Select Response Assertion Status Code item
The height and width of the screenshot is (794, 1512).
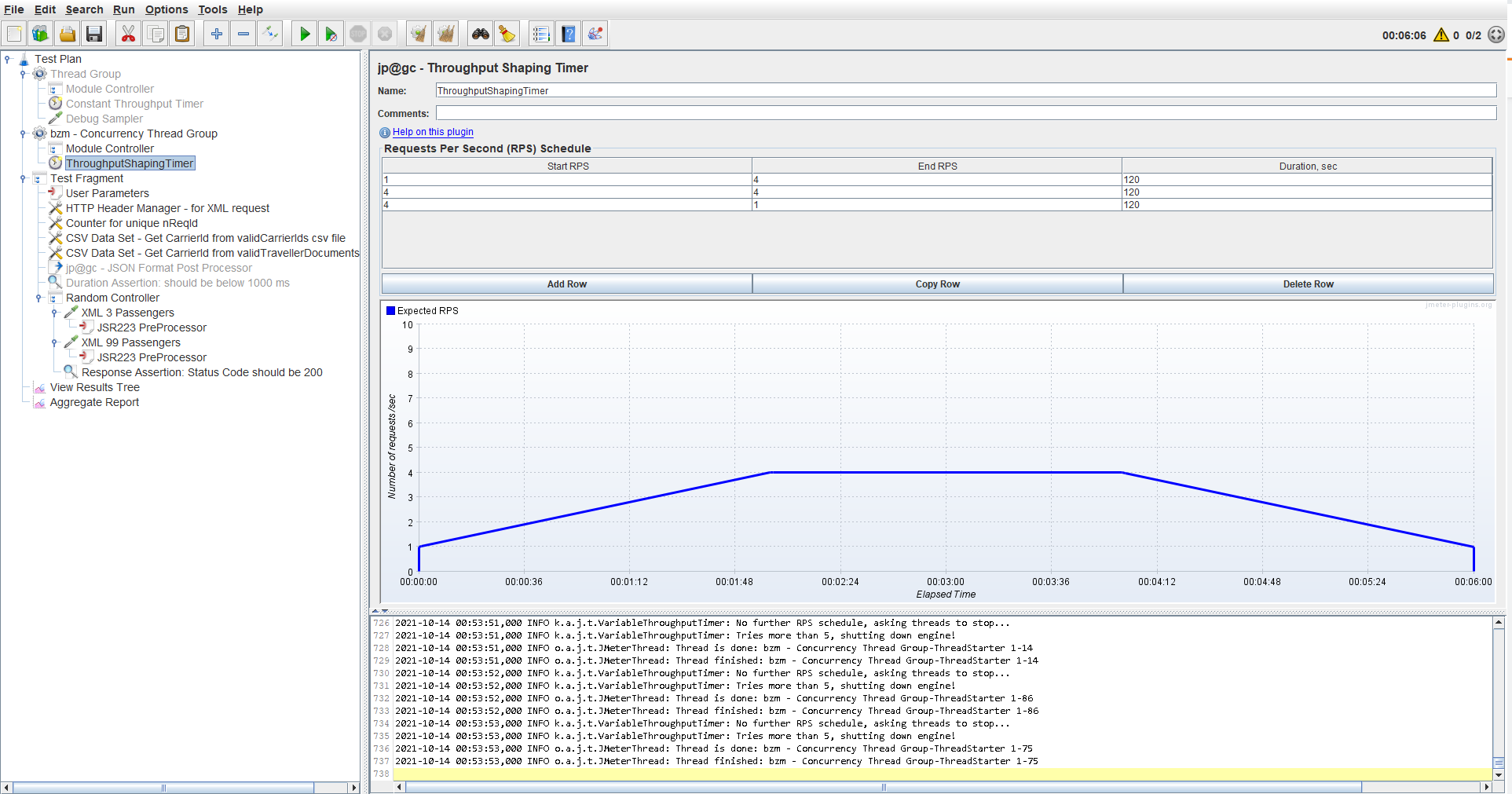click(202, 372)
